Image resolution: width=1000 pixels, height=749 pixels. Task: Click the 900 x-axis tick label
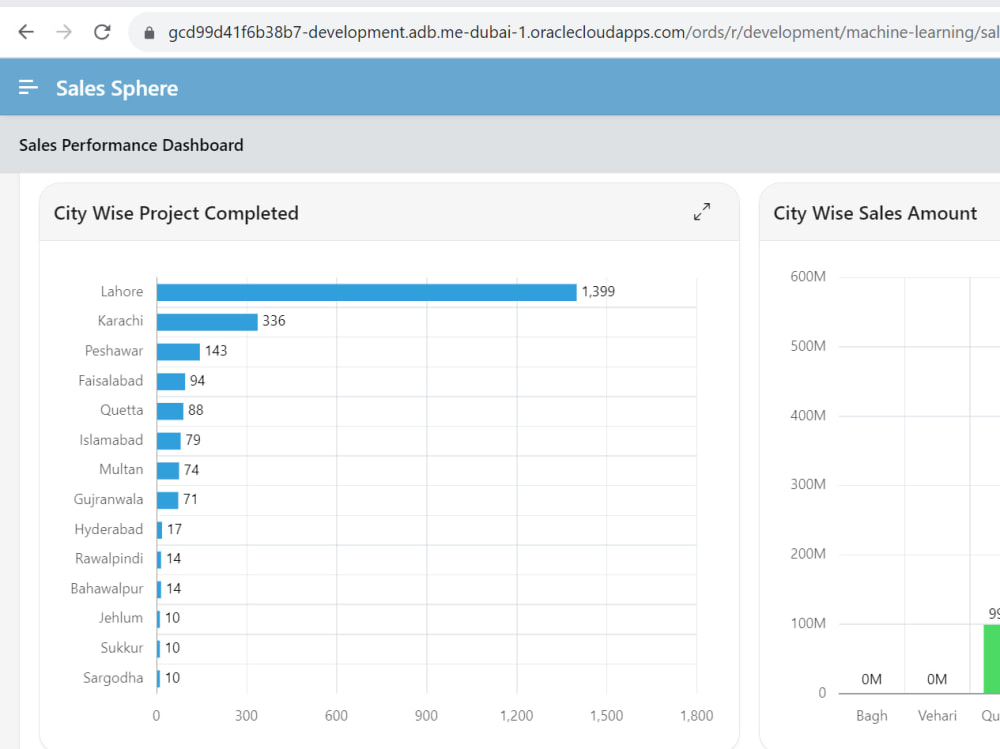426,716
